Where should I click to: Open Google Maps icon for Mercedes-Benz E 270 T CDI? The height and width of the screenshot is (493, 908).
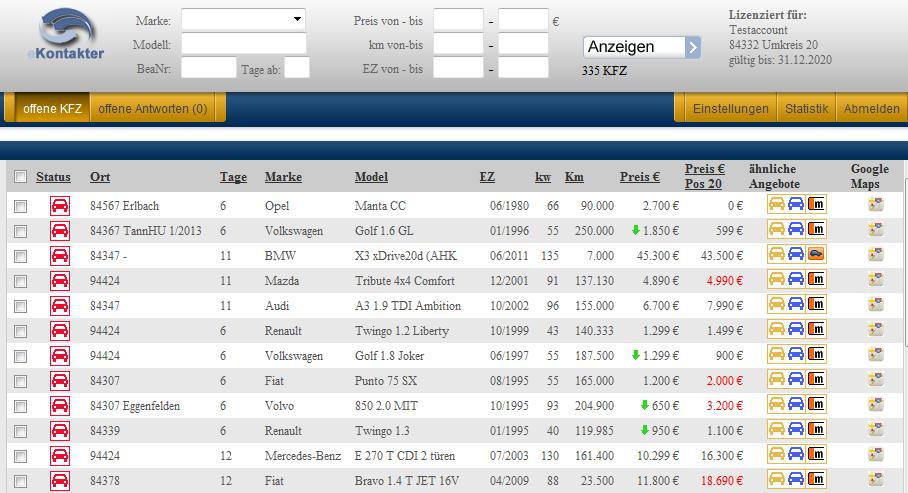pyautogui.click(x=876, y=454)
